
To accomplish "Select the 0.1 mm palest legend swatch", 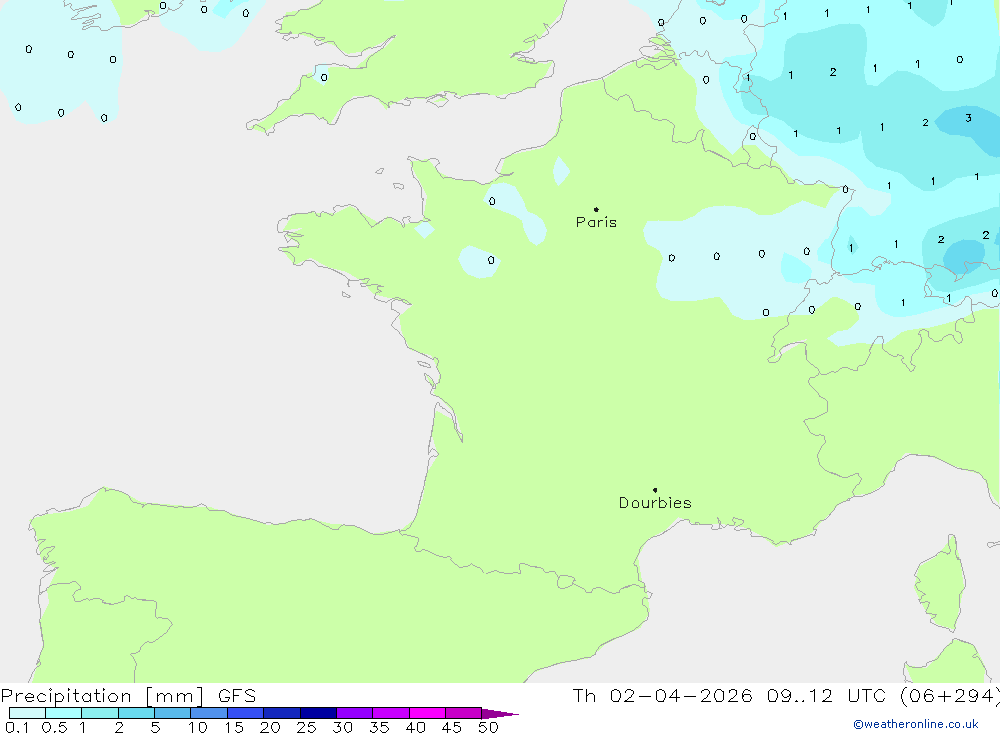I will 27,713.
